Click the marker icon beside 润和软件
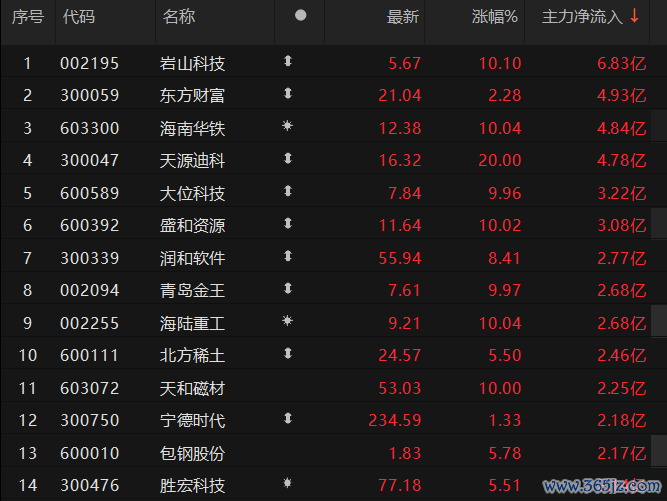667x501 pixels. click(288, 256)
